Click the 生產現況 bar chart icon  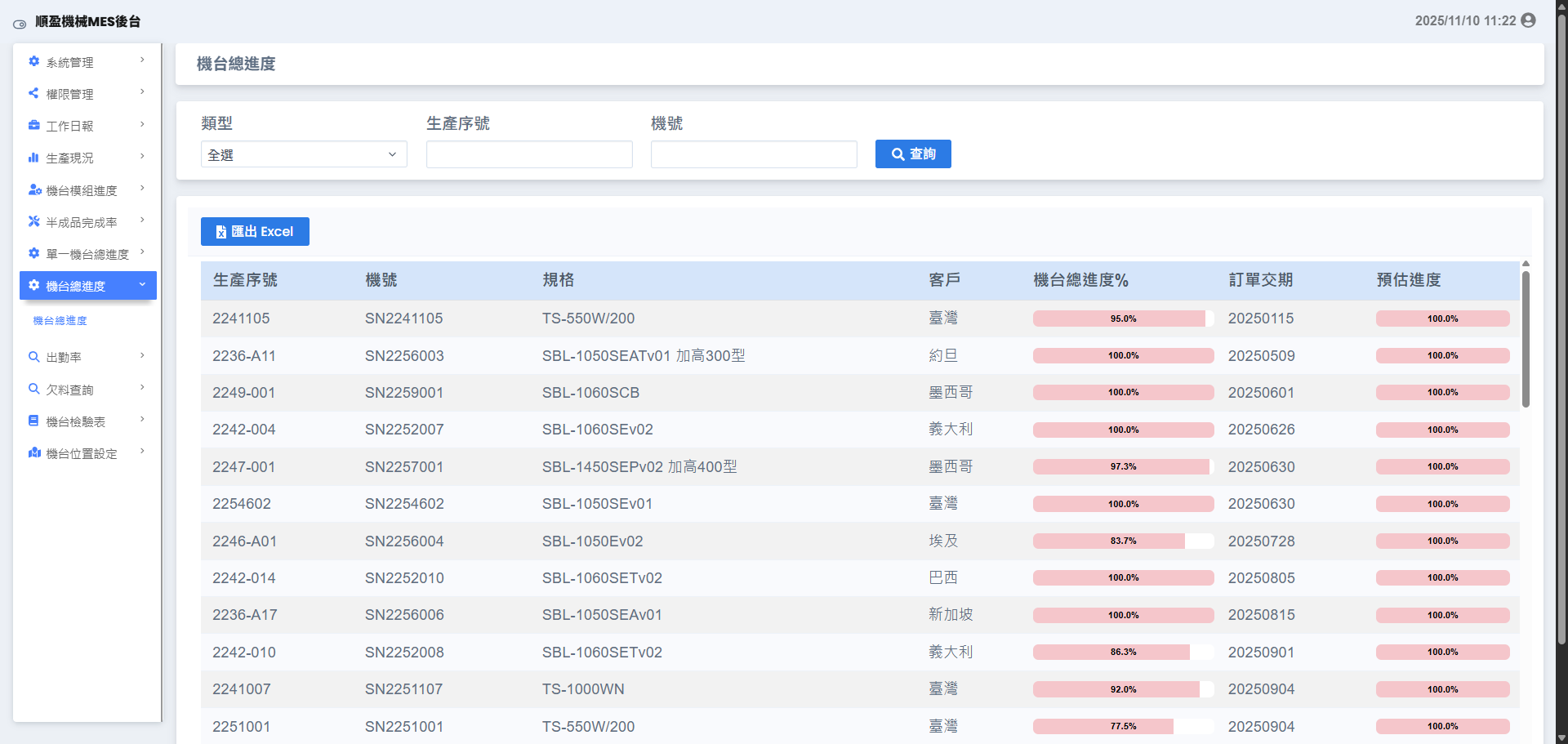(34, 158)
